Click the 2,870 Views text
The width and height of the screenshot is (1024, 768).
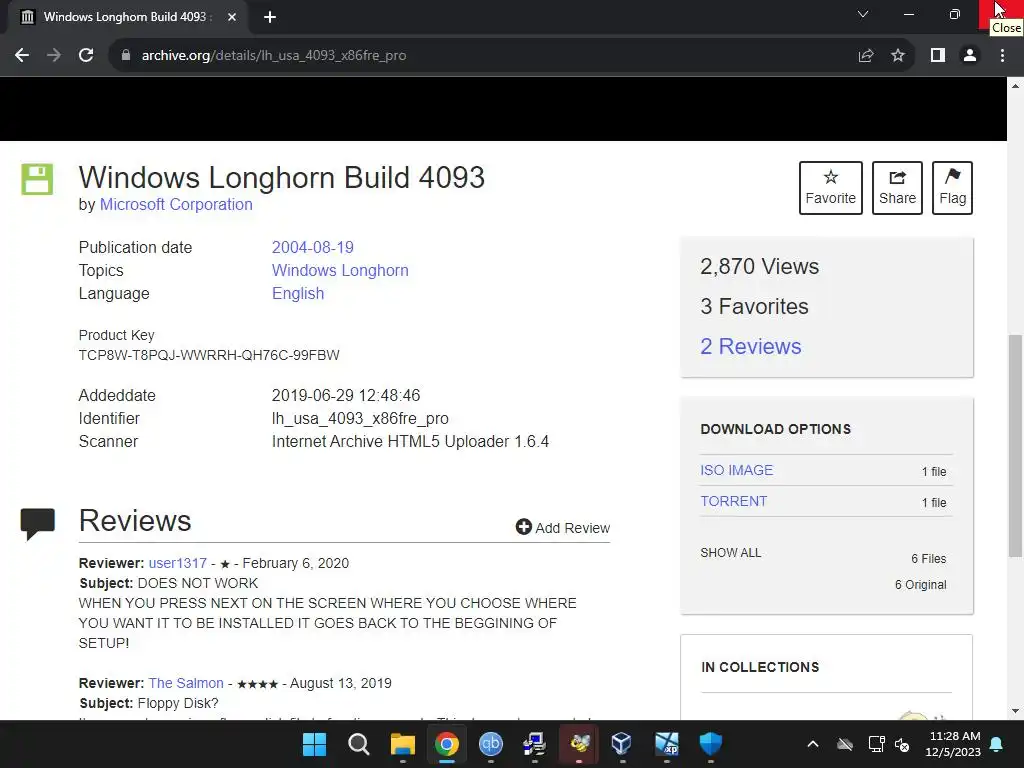tap(759, 266)
